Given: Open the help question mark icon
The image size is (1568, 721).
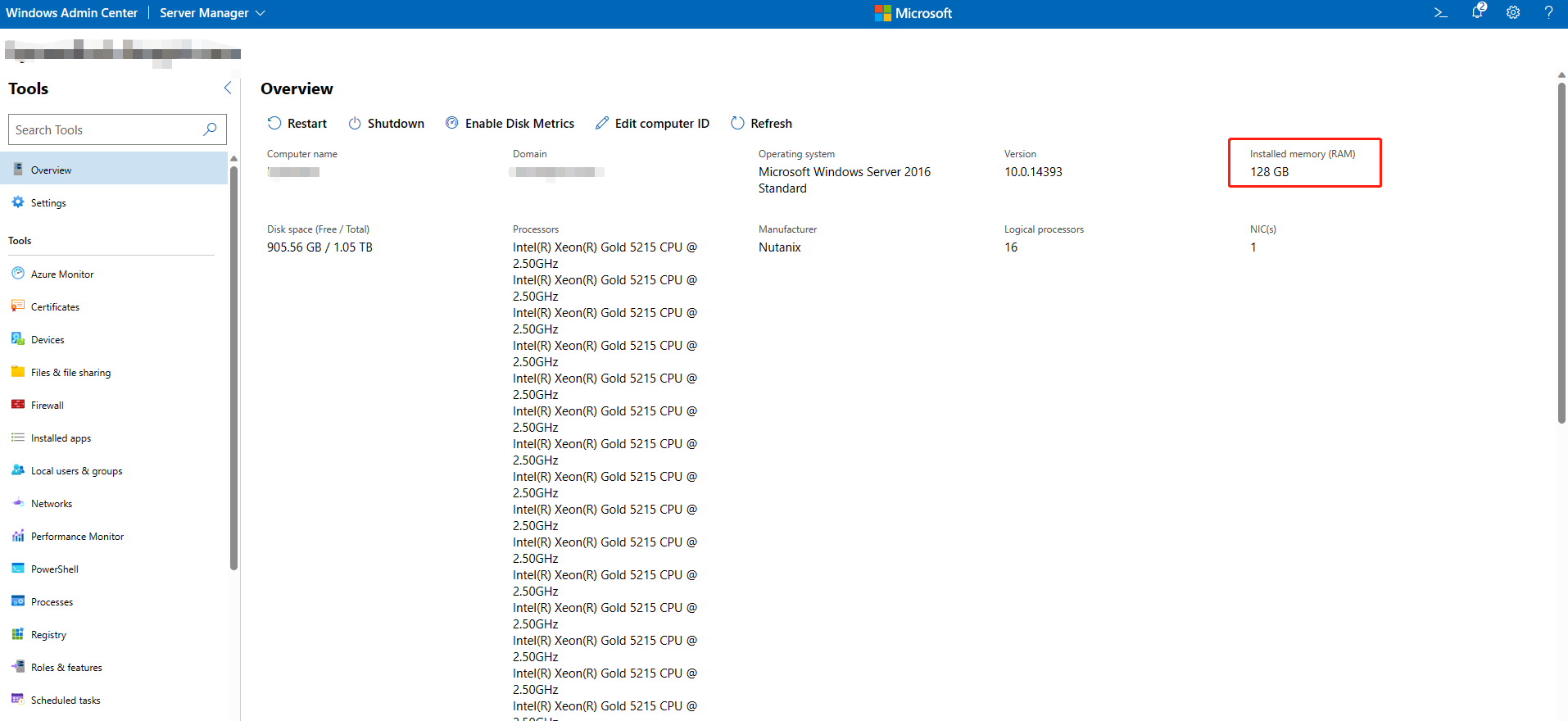Looking at the screenshot, I should [x=1548, y=13].
